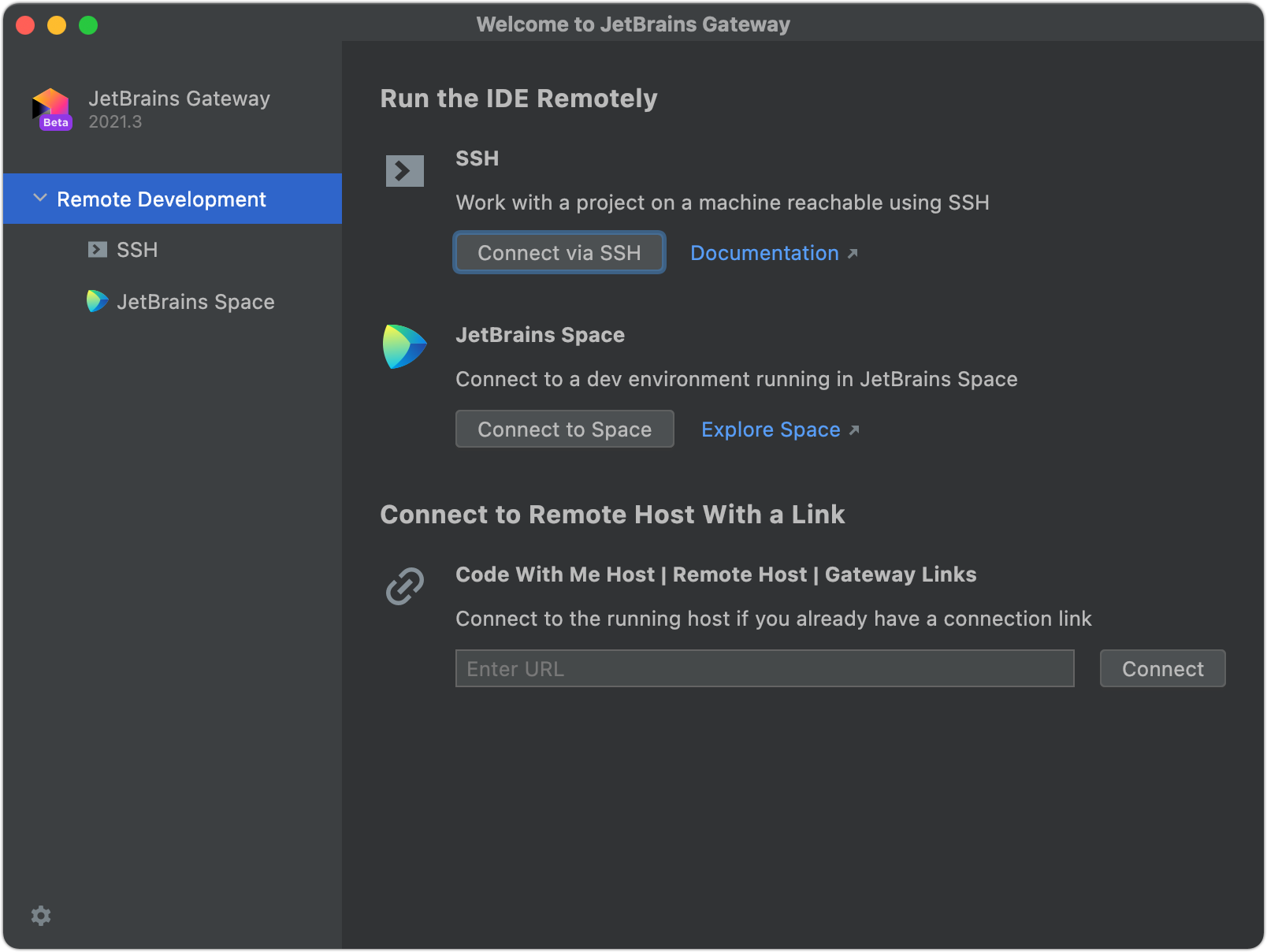Select JetBrains Space in the sidebar

click(196, 301)
